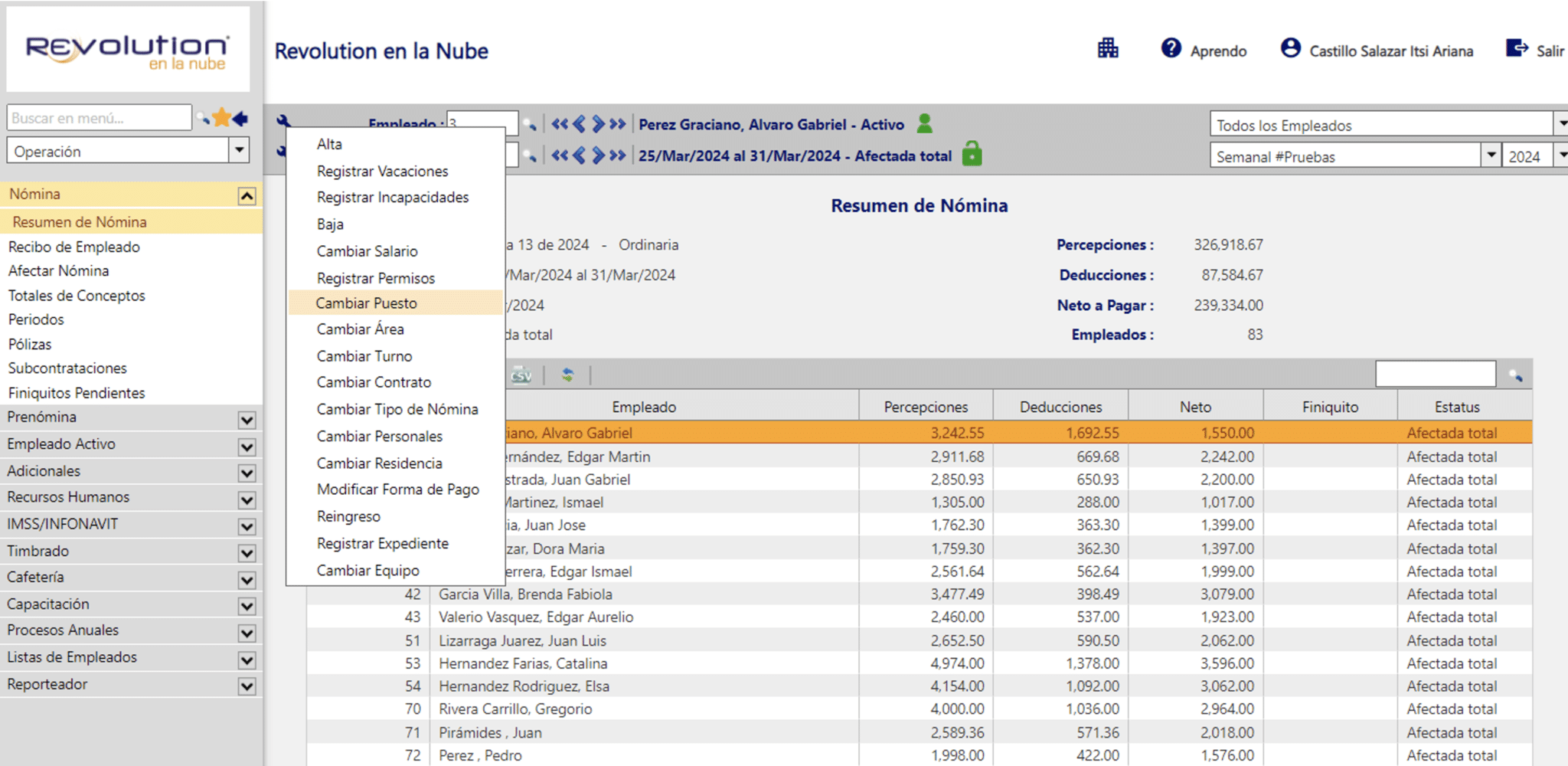Collapse the Nómina menu section
The image size is (1568, 766).
click(x=247, y=196)
